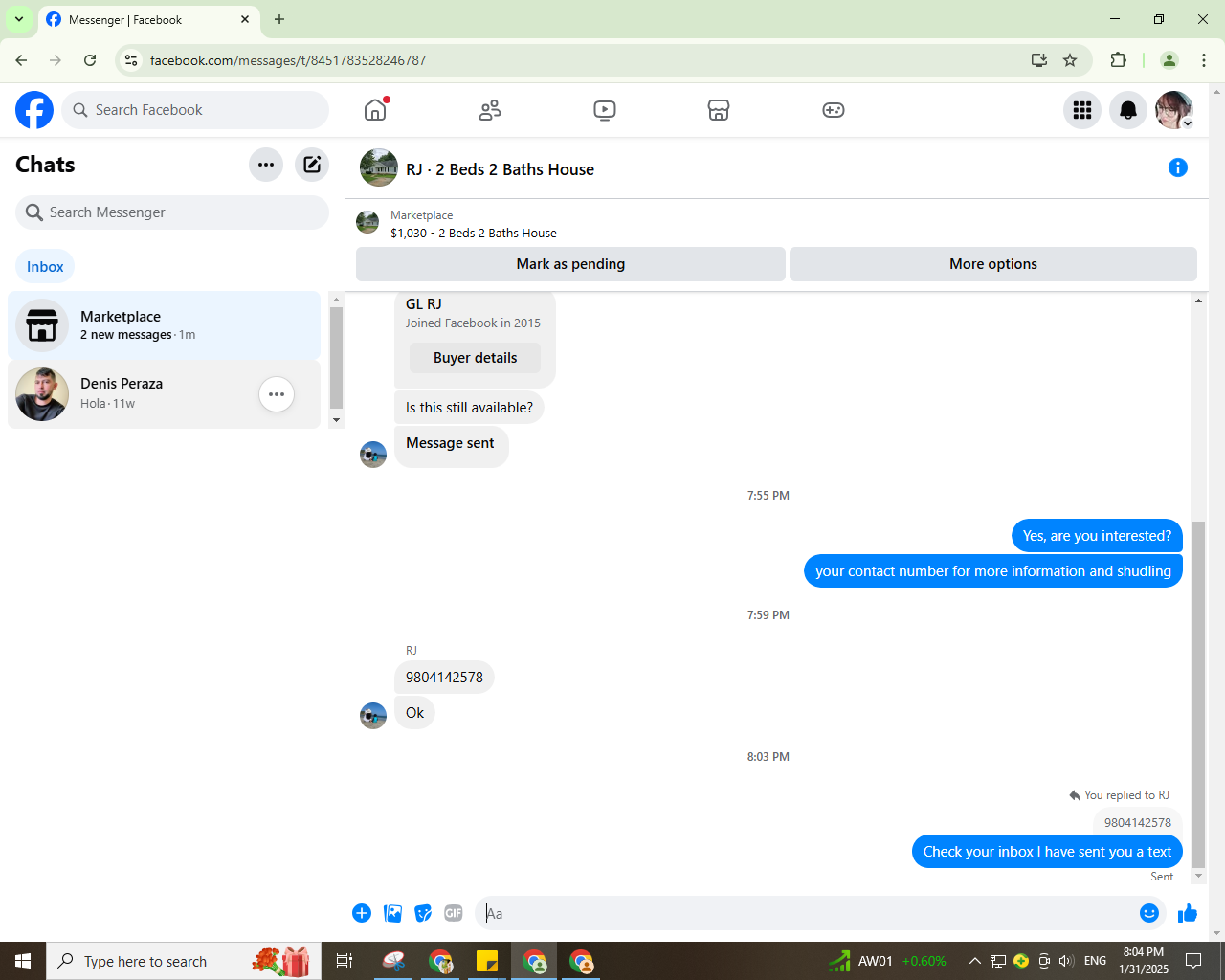
Task: Click the conversation scrollbar
Action: point(1198,694)
